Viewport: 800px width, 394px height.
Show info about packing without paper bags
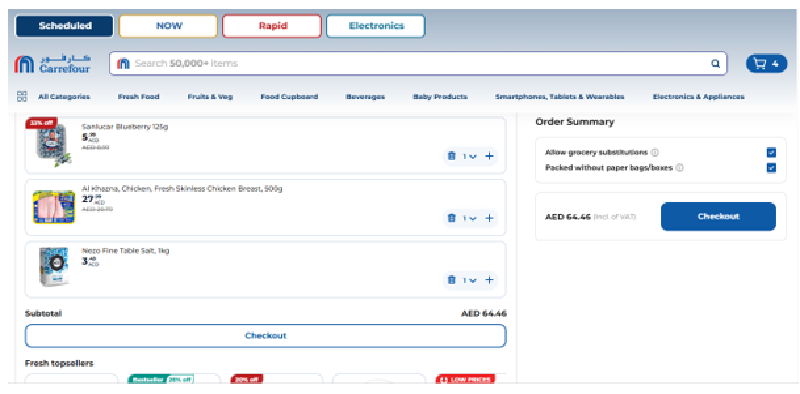pyautogui.click(x=680, y=167)
